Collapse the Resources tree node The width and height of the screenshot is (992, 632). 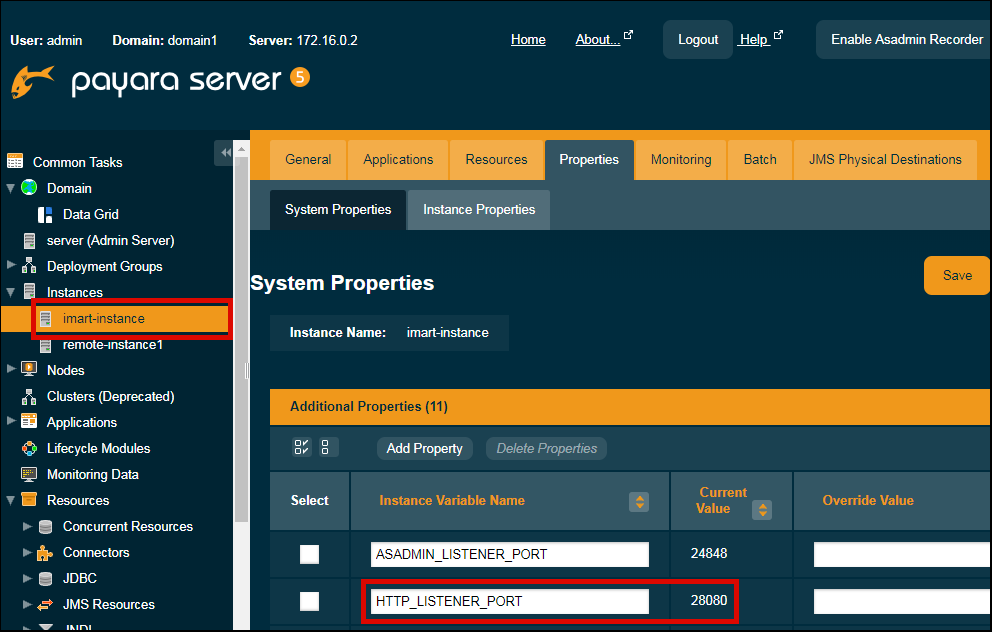pos(11,500)
